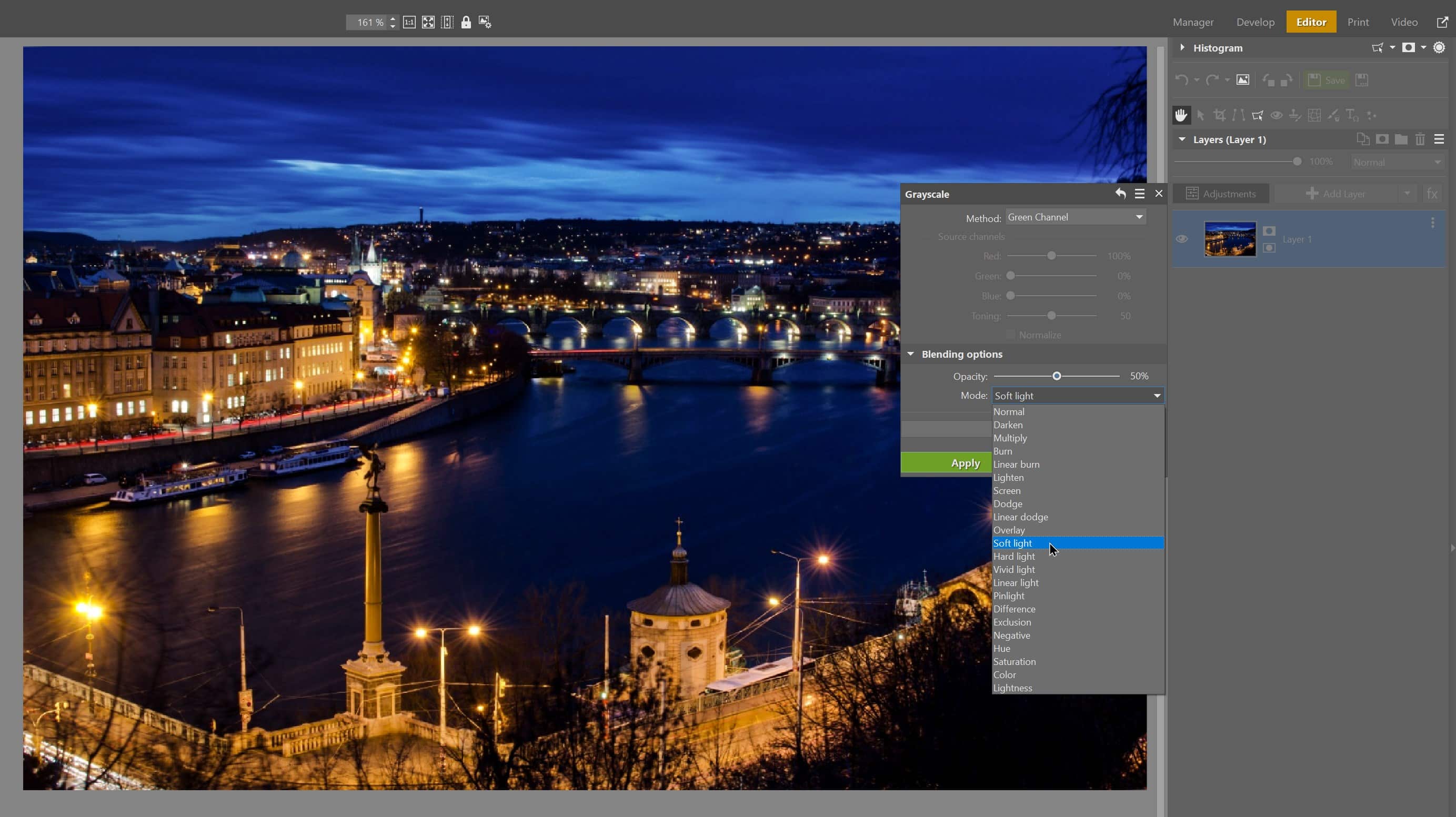Create layer group folder icon

pyautogui.click(x=1401, y=139)
